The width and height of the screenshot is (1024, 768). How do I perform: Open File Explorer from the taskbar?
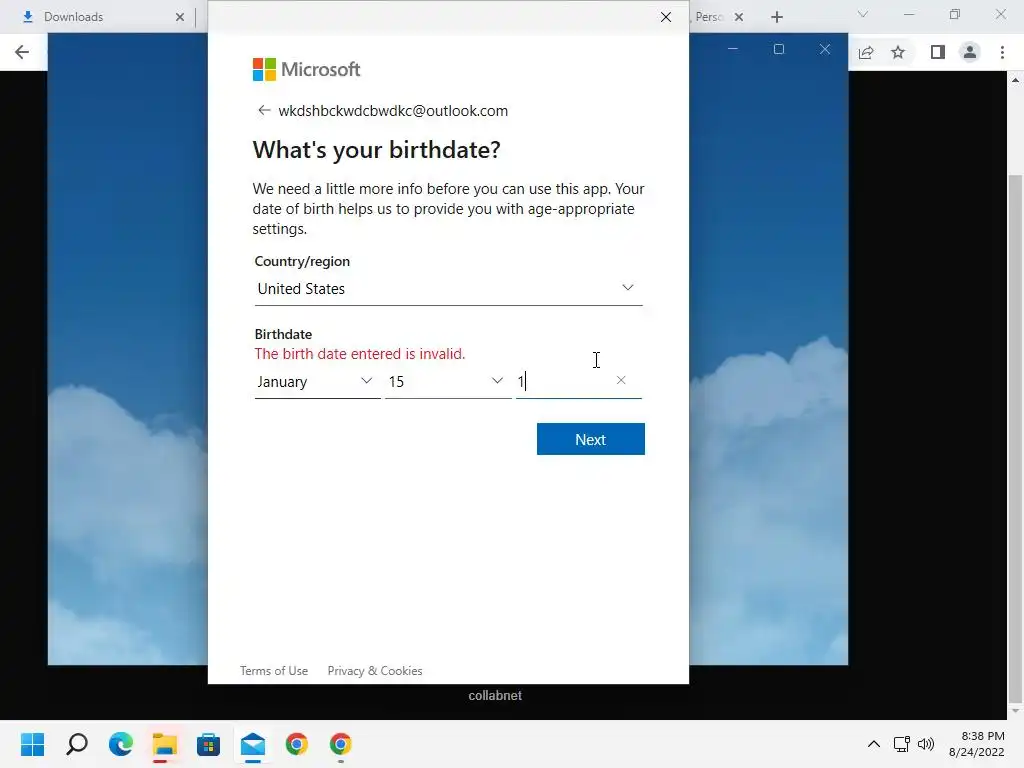point(165,744)
